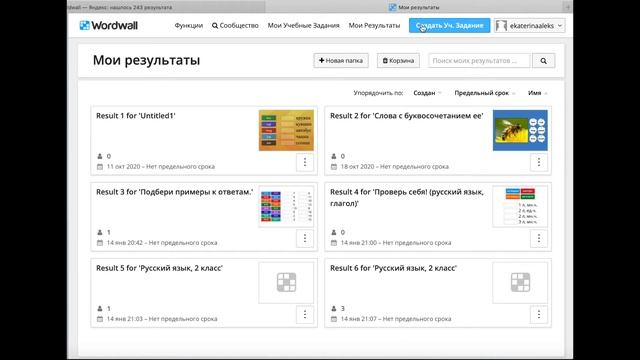Click the Wordwall logo
This screenshot has height=360, width=640.
pyautogui.click(x=109, y=25)
